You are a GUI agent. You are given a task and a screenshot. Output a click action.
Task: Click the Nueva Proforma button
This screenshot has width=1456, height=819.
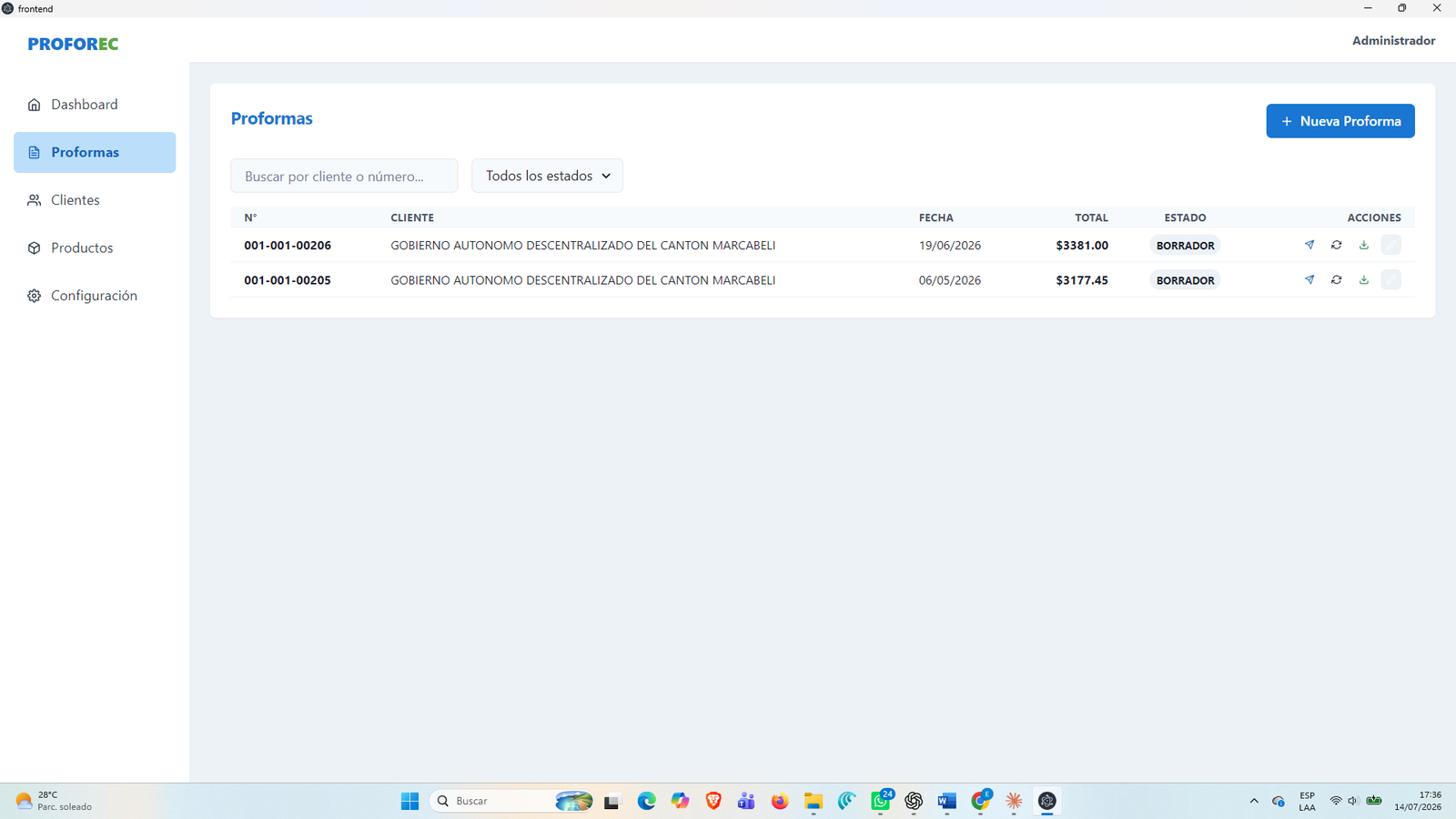(1340, 121)
